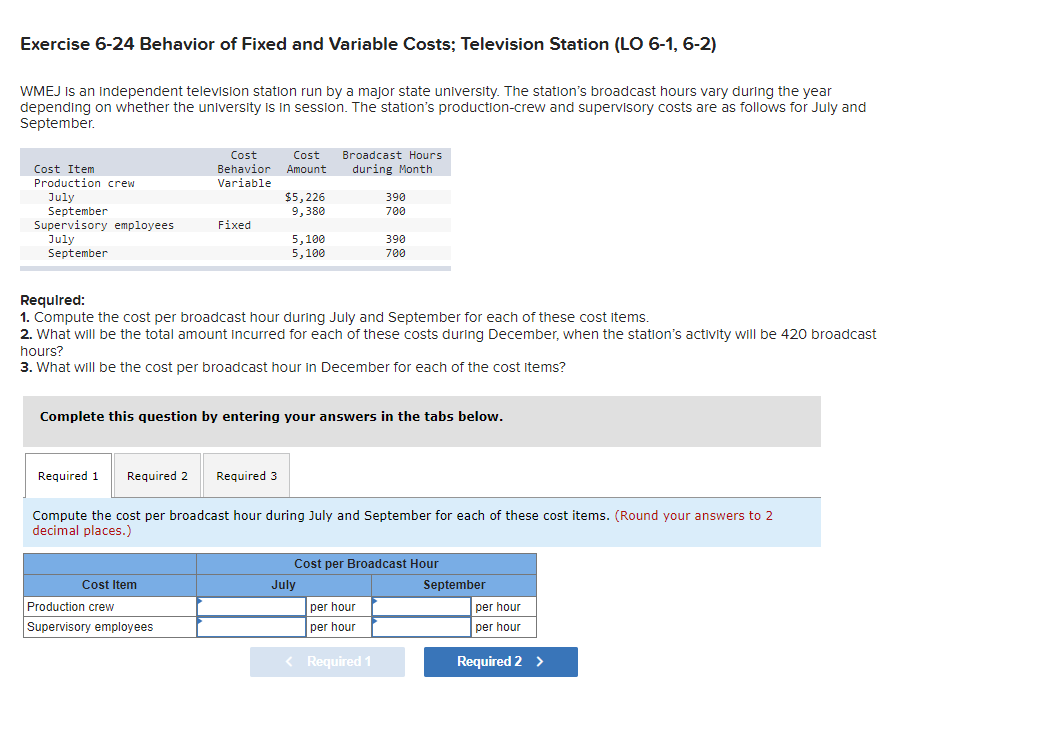This screenshot has width=1041, height=751.
Task: Click the Required 2 navigation button
Action: (x=500, y=661)
